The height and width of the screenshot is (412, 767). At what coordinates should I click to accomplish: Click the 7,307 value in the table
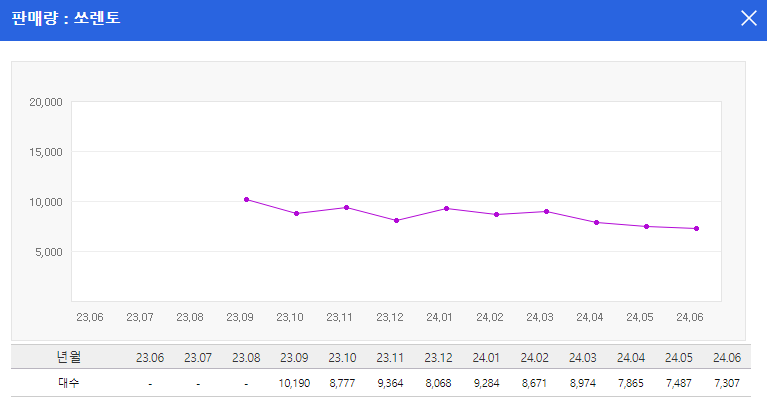tap(727, 383)
